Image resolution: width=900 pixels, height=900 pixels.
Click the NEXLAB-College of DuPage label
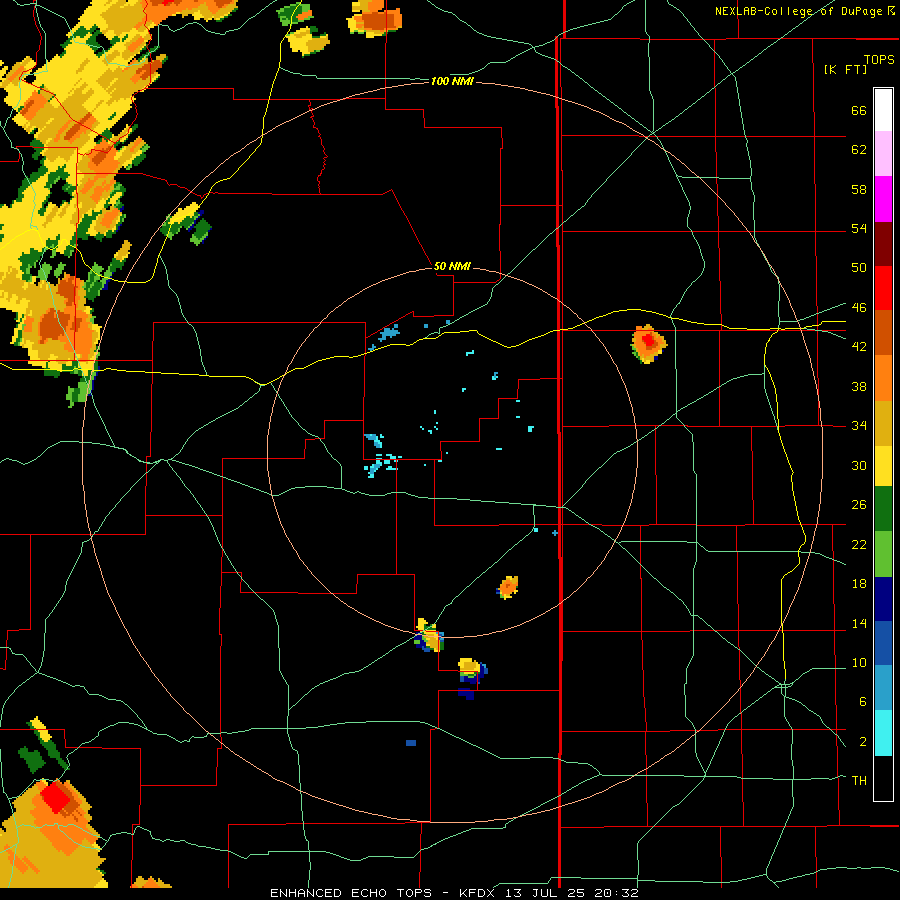798,11
